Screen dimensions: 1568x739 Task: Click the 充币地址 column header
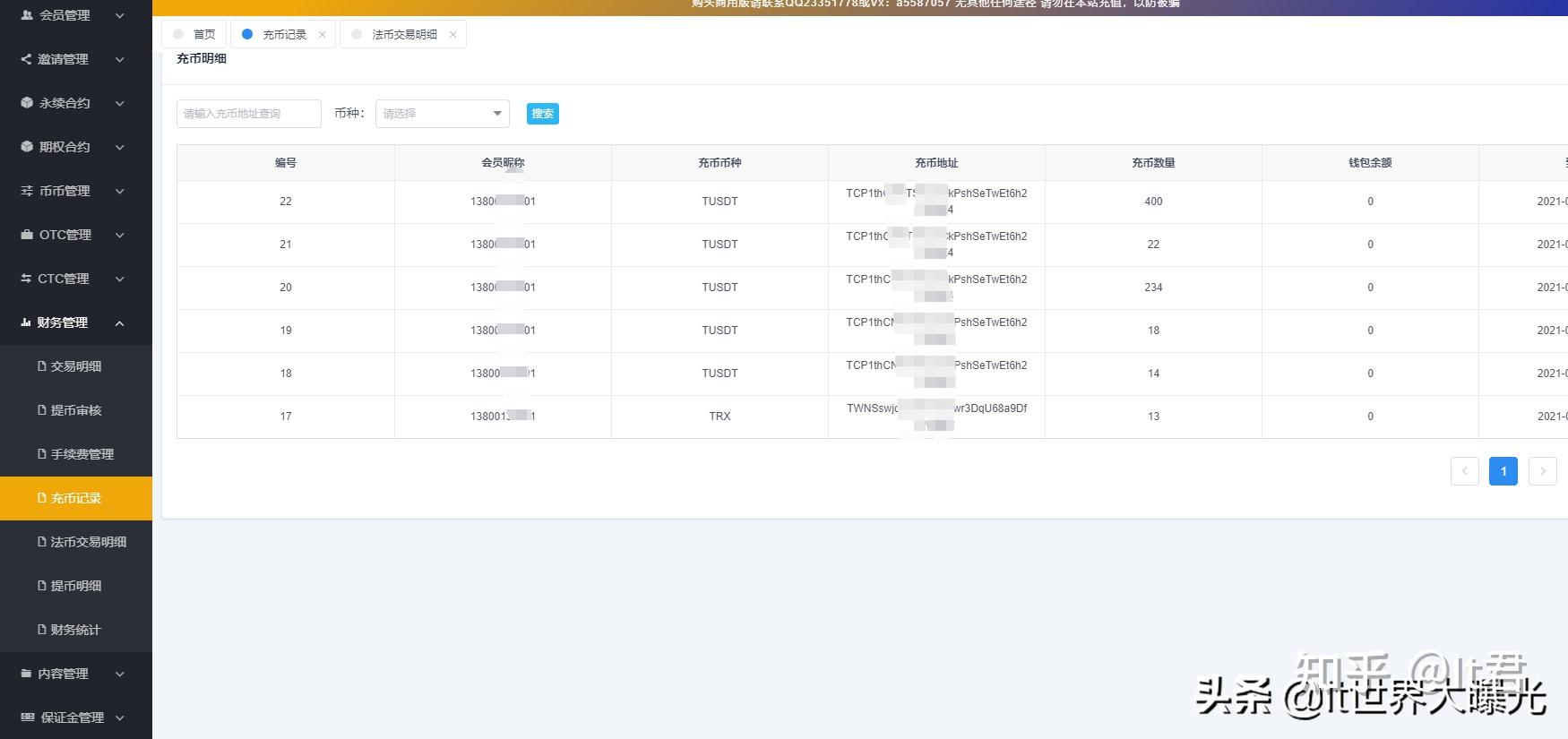pyautogui.click(x=936, y=163)
